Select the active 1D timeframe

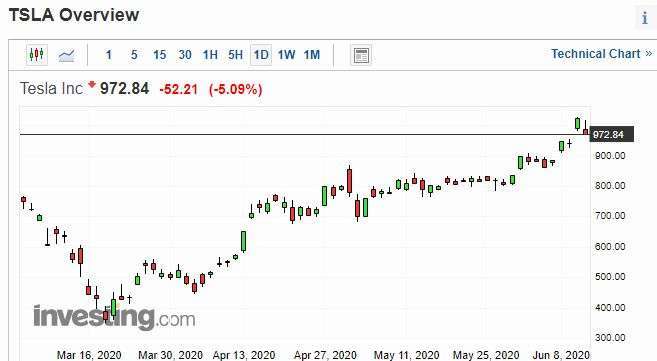261,55
